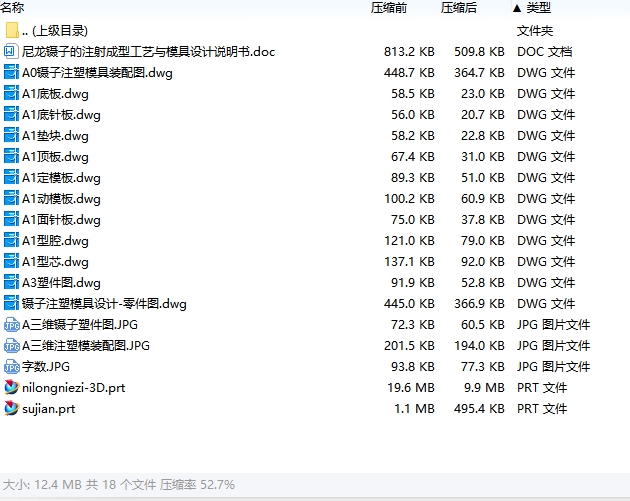630x501 pixels.
Task: Sort by the 压缩后 column header
Action: pyautogui.click(x=458, y=8)
